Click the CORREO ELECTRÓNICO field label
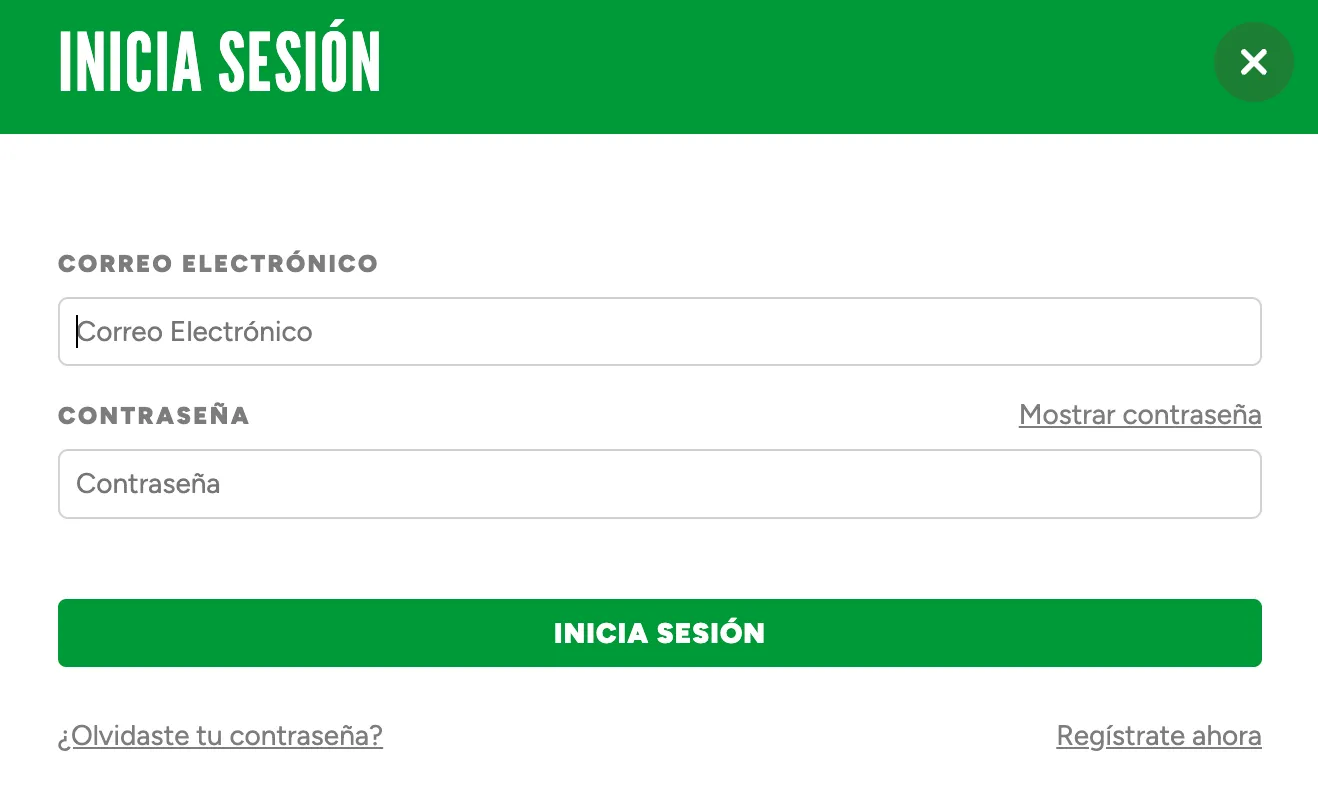Screen dimensions: 1318x804 coord(218,263)
